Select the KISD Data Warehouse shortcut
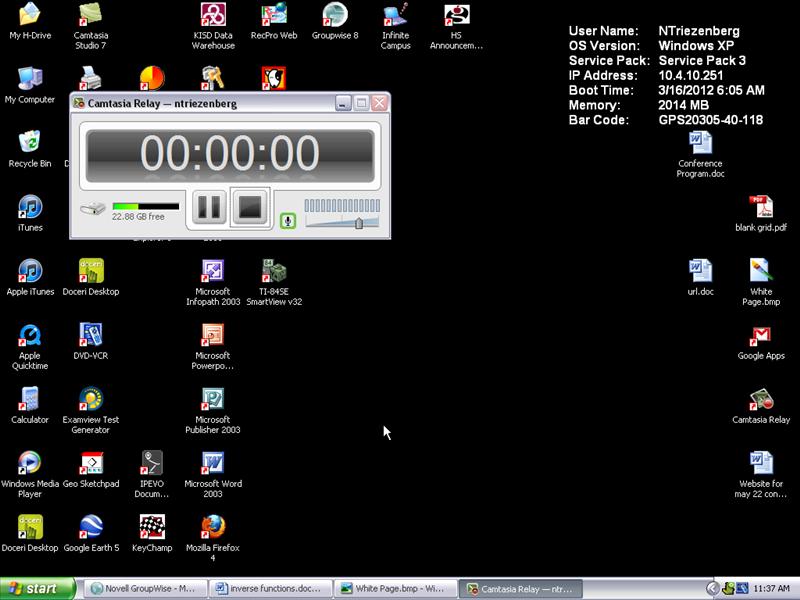Screen dimensions: 800x600 pos(213,27)
